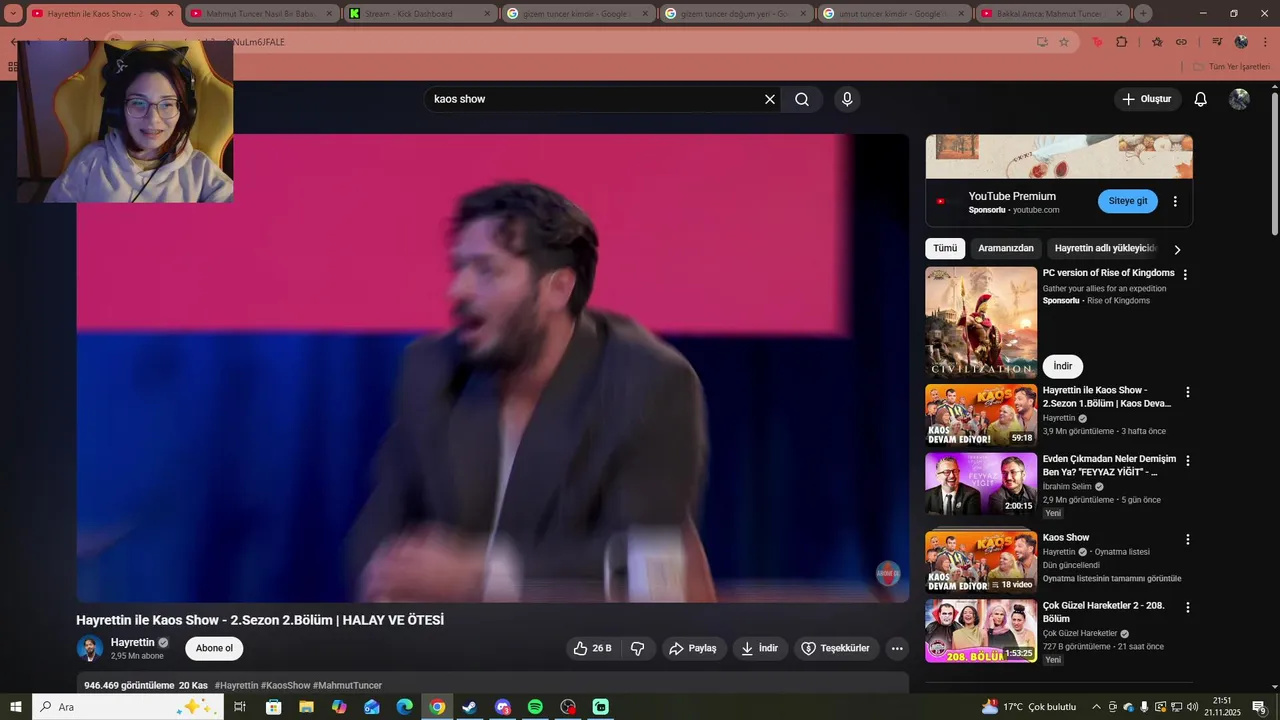Open Spotify from the taskbar
Image resolution: width=1280 pixels, height=720 pixels.
[x=535, y=707]
